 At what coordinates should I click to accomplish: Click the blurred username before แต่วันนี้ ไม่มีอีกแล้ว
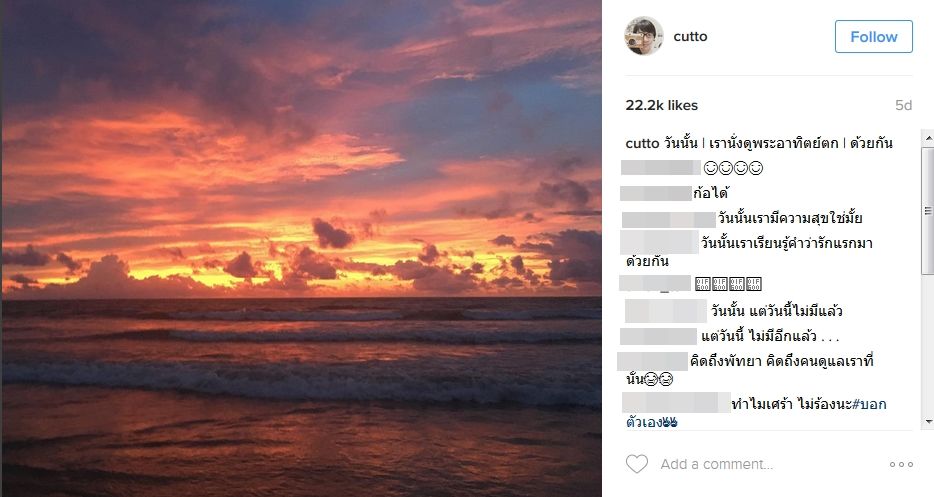point(658,337)
